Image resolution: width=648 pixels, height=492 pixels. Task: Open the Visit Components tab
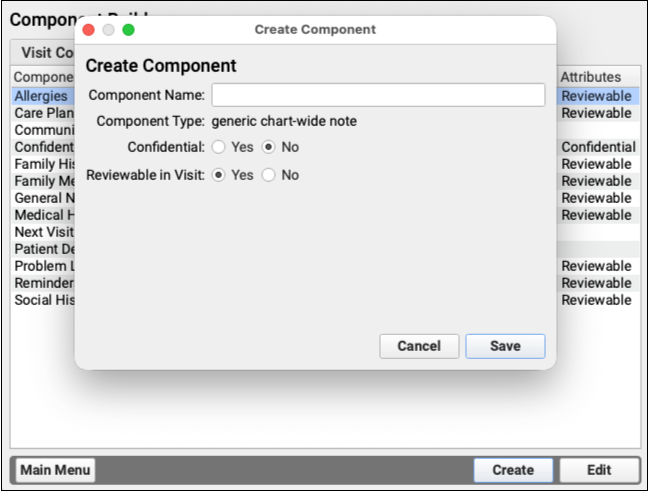45,53
